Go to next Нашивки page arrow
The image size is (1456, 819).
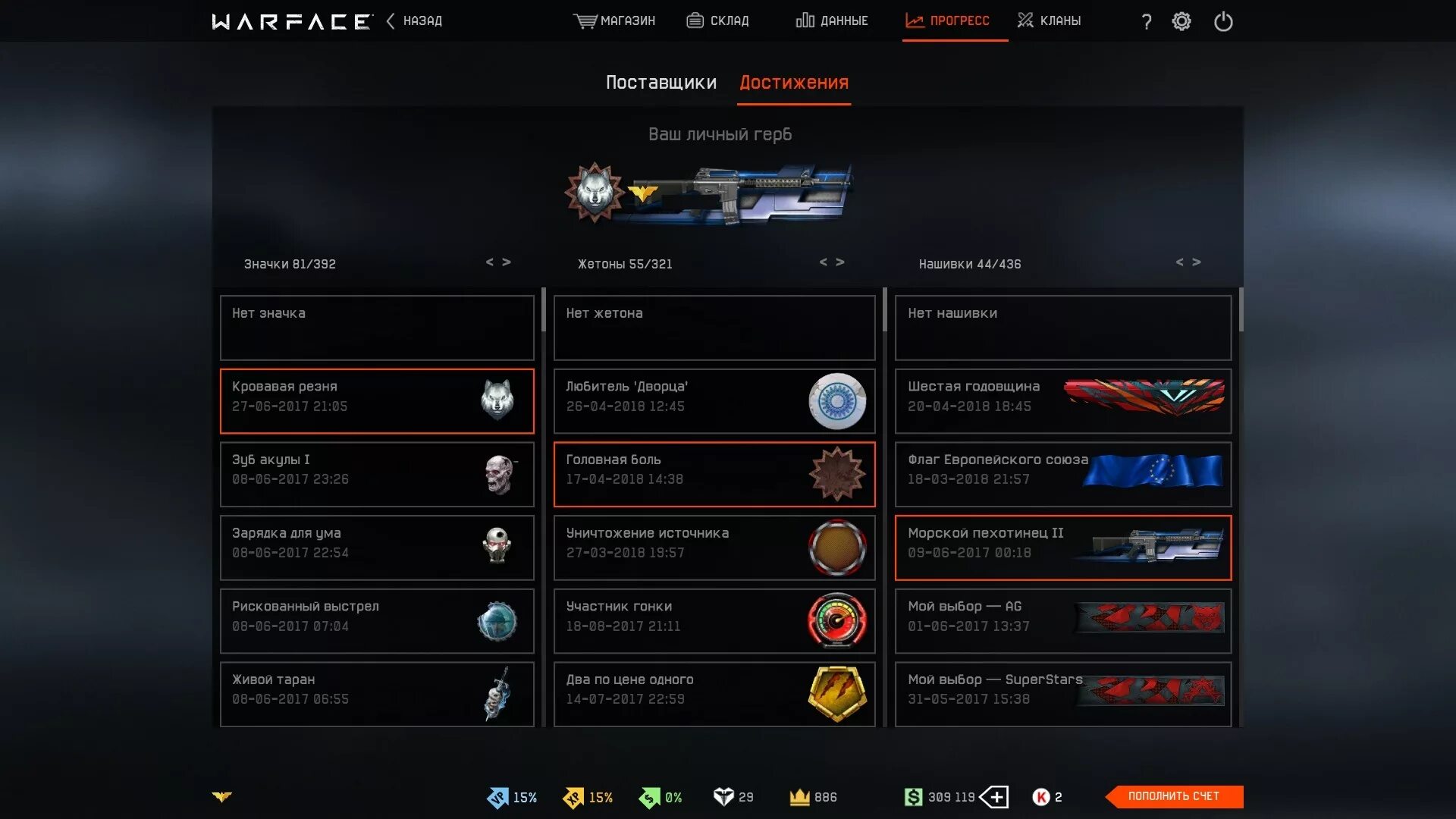1197,262
